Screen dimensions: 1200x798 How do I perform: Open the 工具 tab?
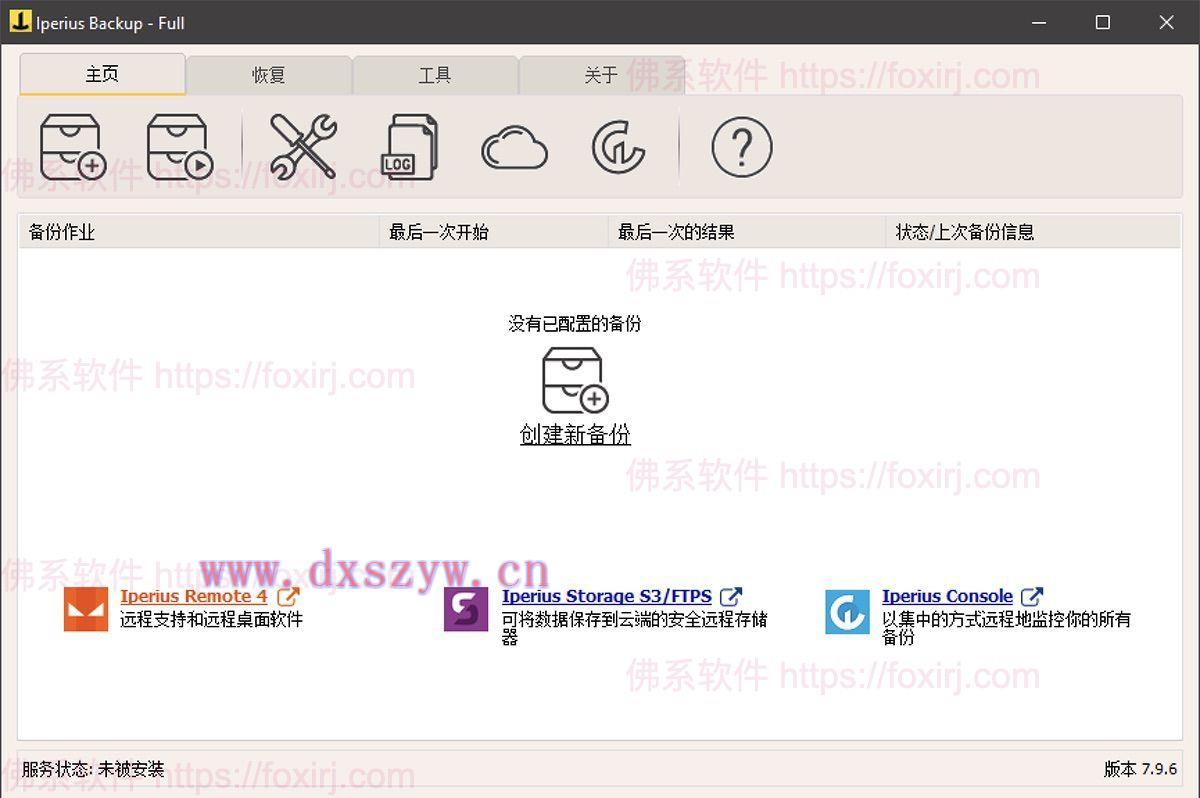(435, 75)
